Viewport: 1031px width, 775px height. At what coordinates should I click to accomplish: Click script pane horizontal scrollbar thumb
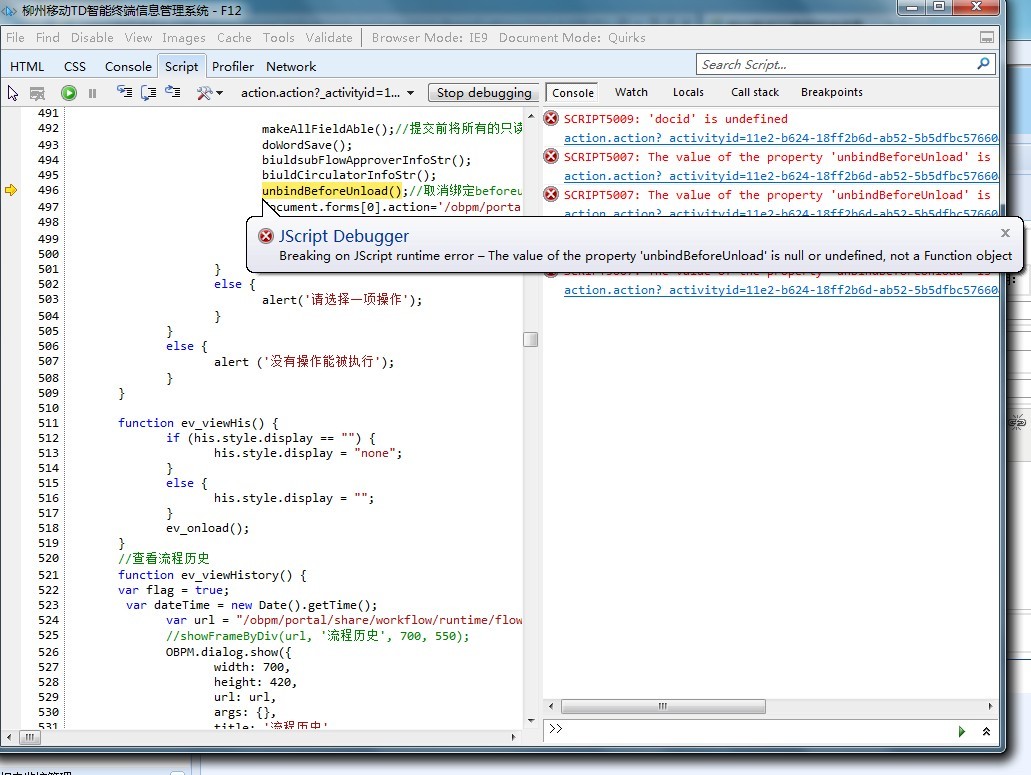pyautogui.click(x=30, y=738)
